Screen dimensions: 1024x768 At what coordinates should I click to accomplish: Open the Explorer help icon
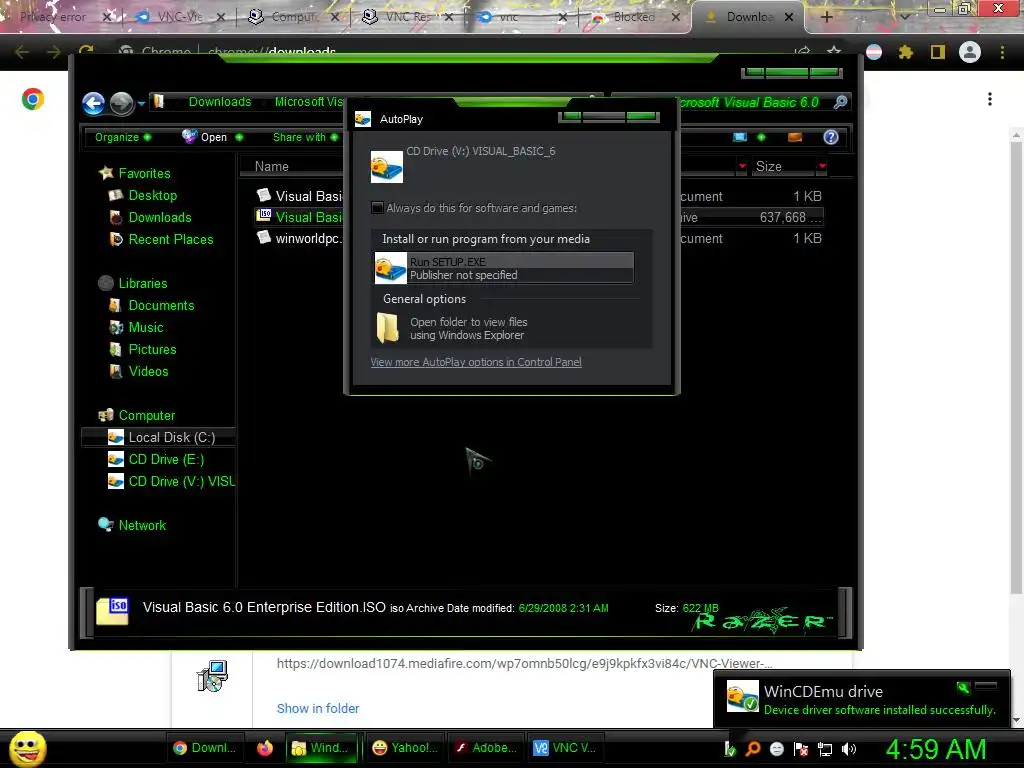tap(831, 137)
